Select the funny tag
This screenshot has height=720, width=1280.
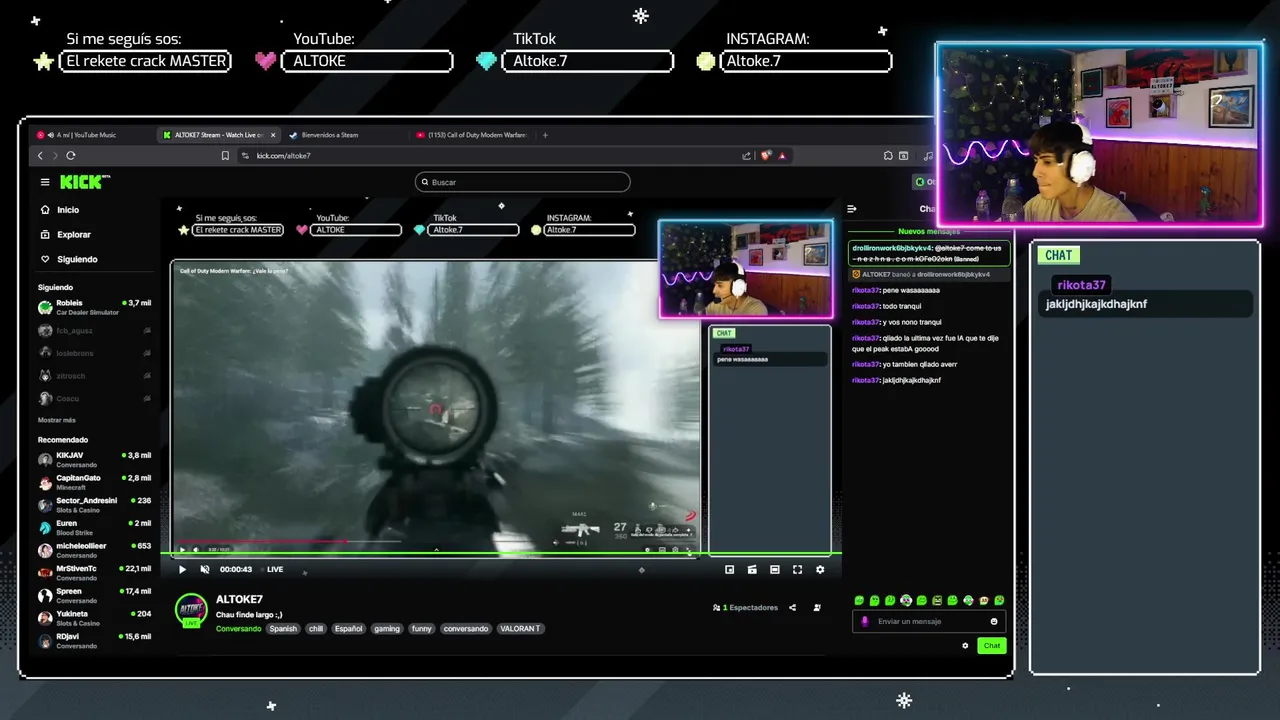421,629
